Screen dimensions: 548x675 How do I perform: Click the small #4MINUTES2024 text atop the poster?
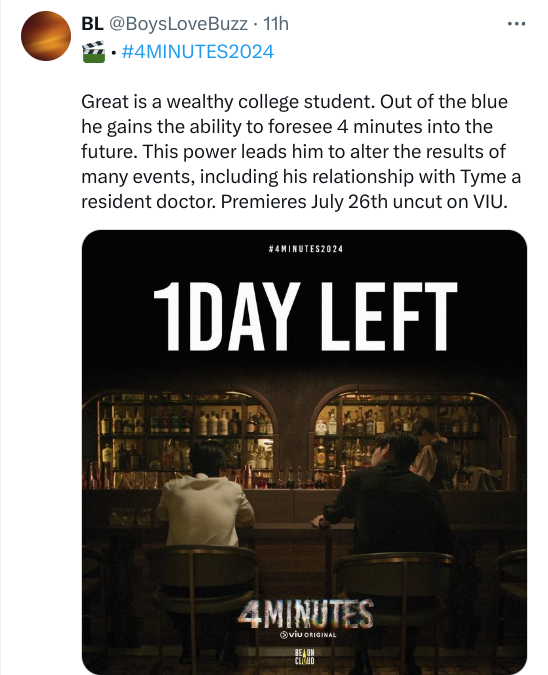[x=305, y=249]
